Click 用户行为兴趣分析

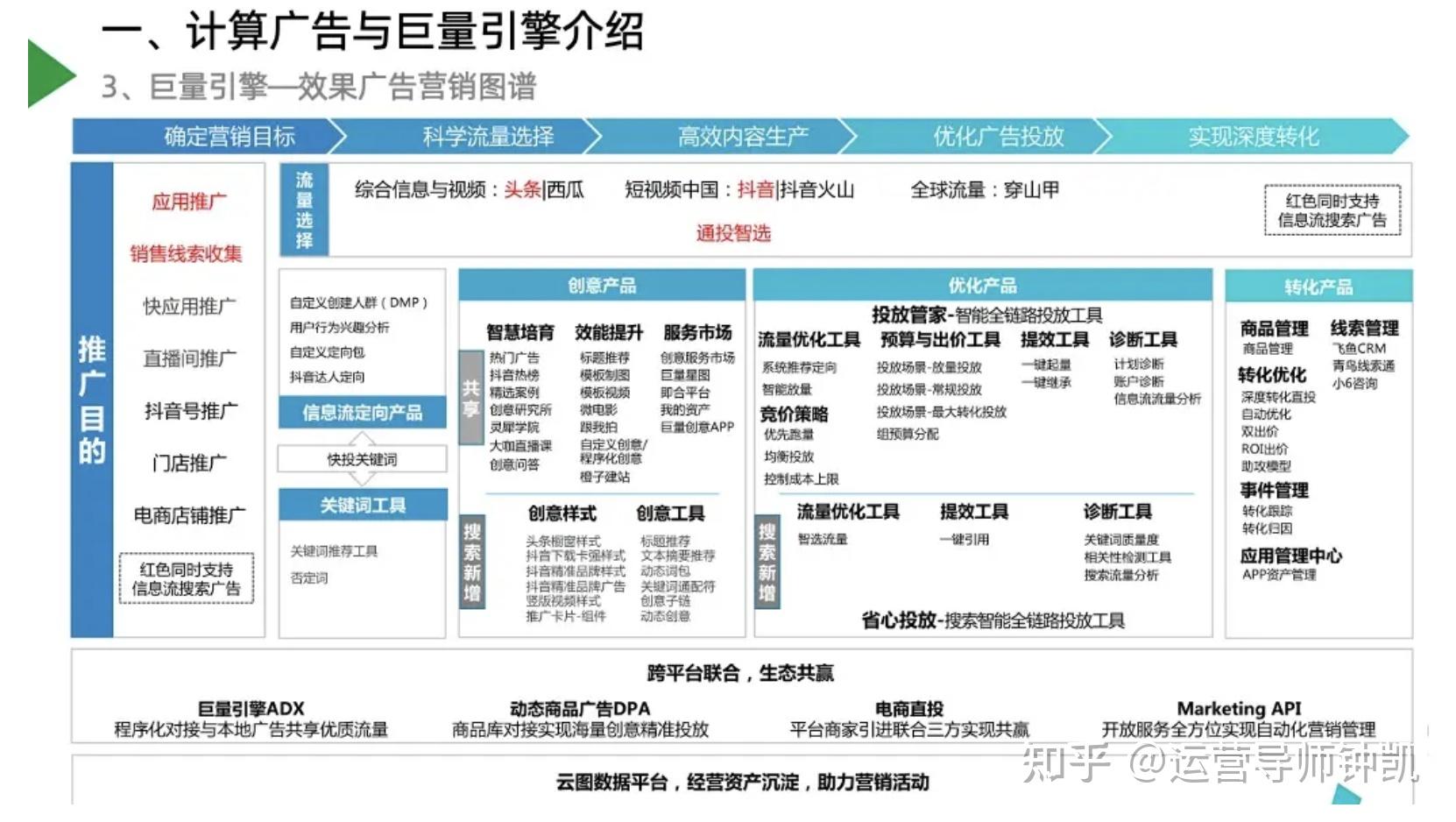pos(340,327)
